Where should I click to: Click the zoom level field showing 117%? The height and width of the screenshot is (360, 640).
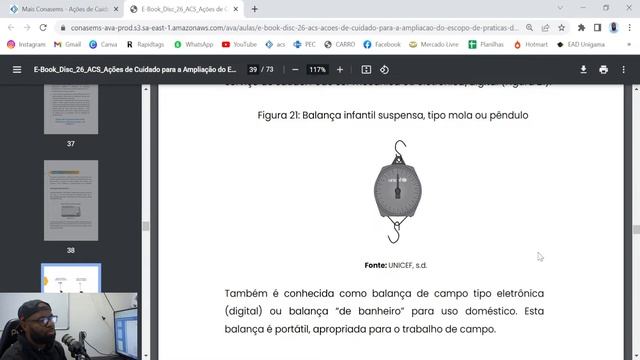coord(317,70)
